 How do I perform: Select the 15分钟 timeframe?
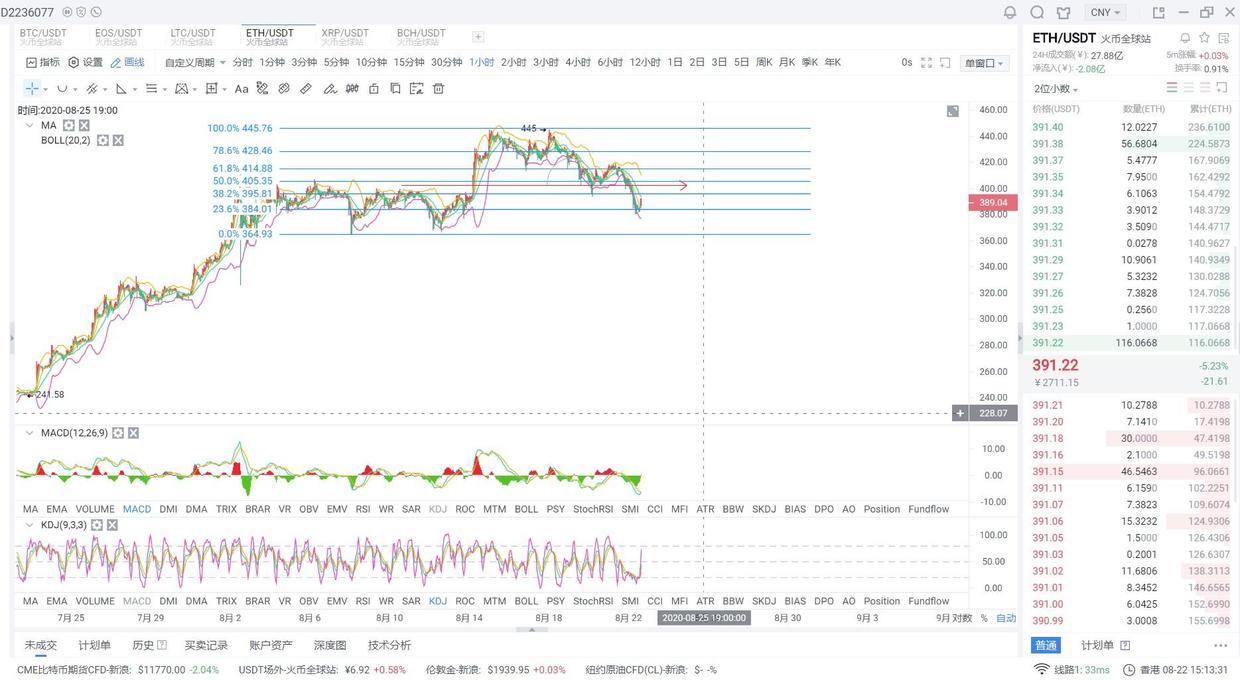pyautogui.click(x=409, y=62)
